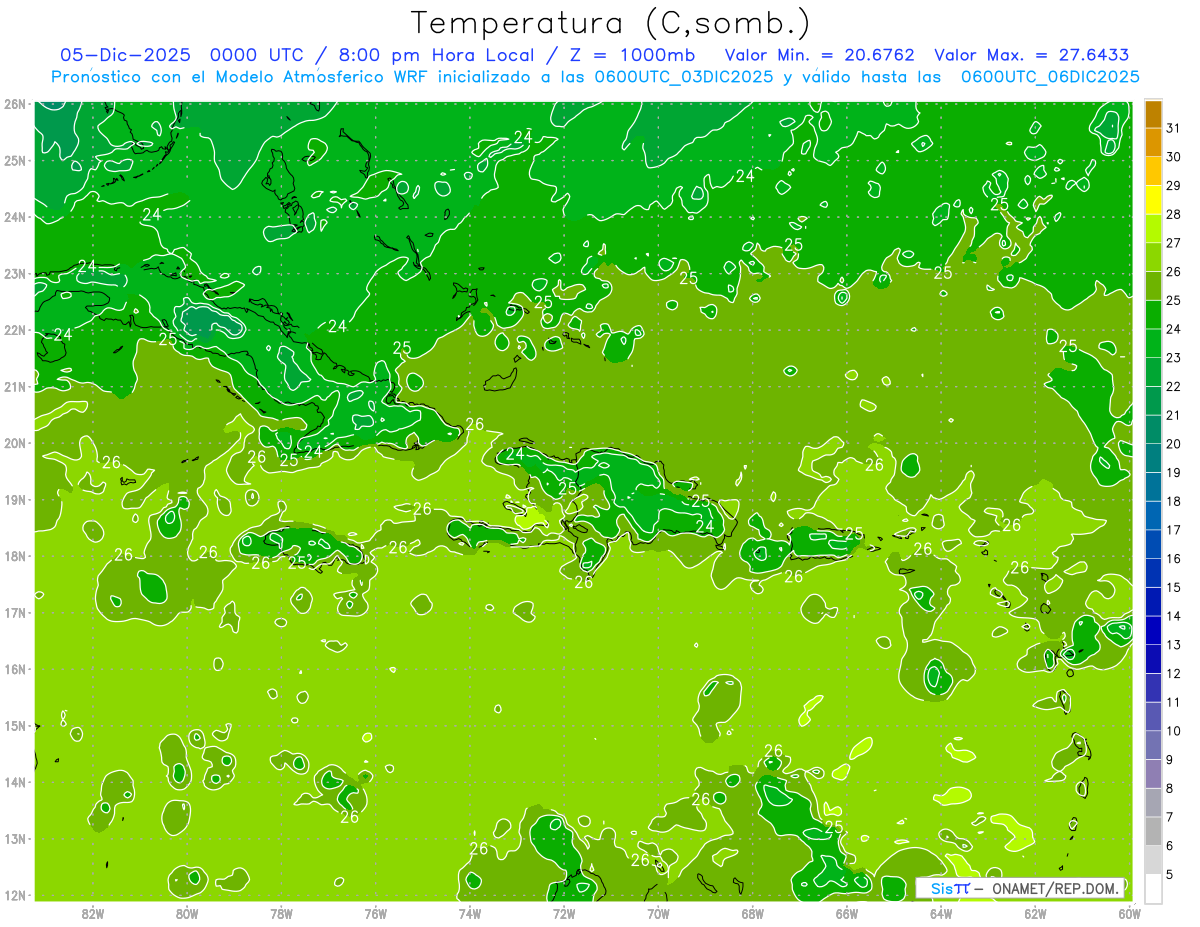Click the 70W longitude axis label
The image size is (1200, 927).
pos(658,912)
